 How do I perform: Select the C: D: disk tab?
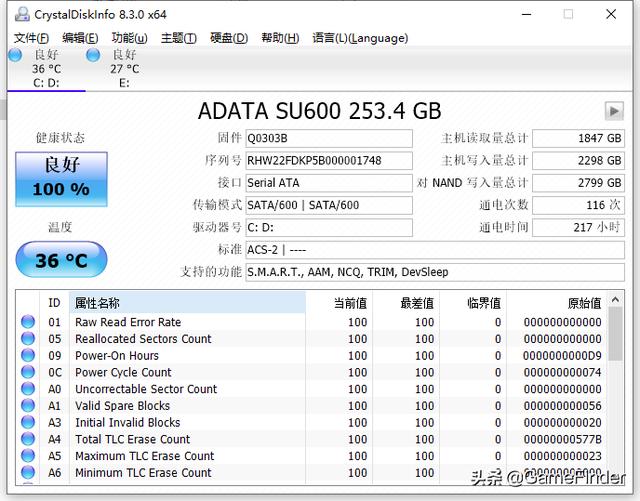(46, 69)
